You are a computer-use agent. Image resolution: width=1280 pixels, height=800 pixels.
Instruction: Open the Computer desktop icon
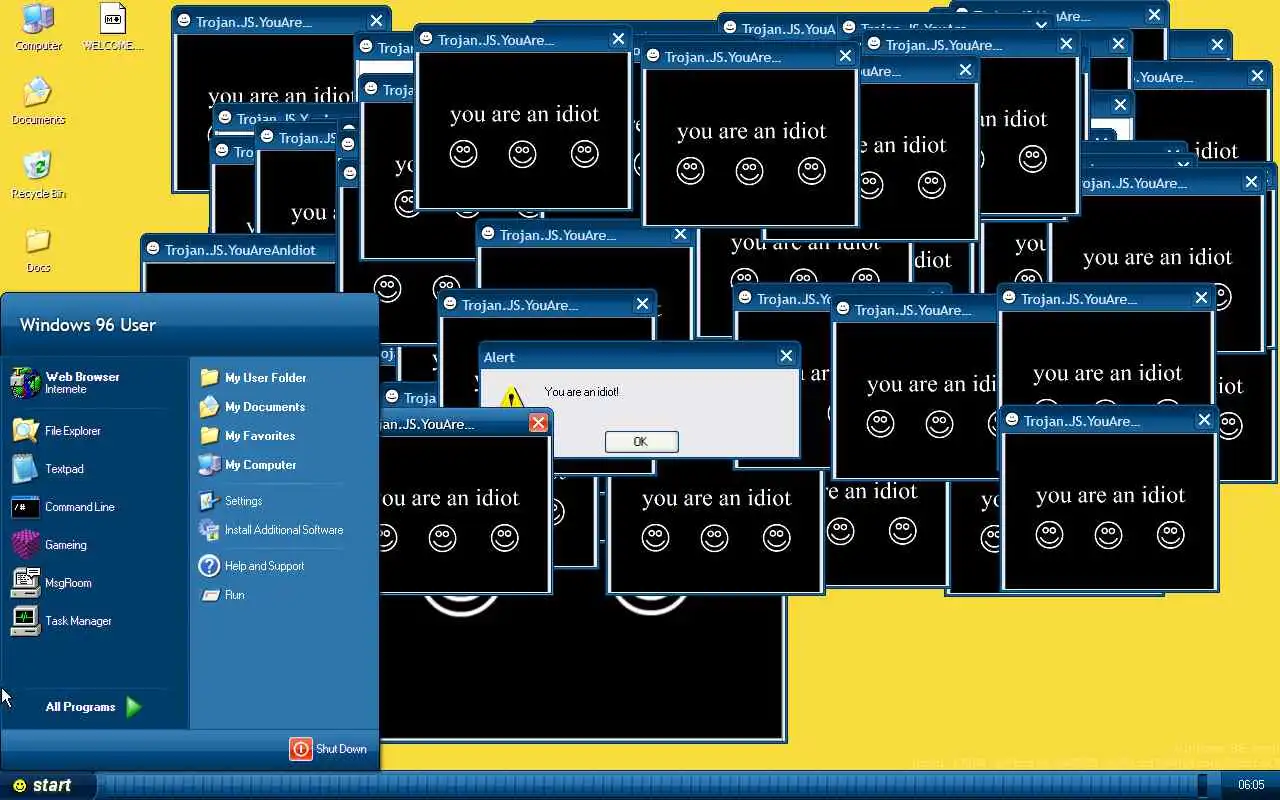(38, 27)
